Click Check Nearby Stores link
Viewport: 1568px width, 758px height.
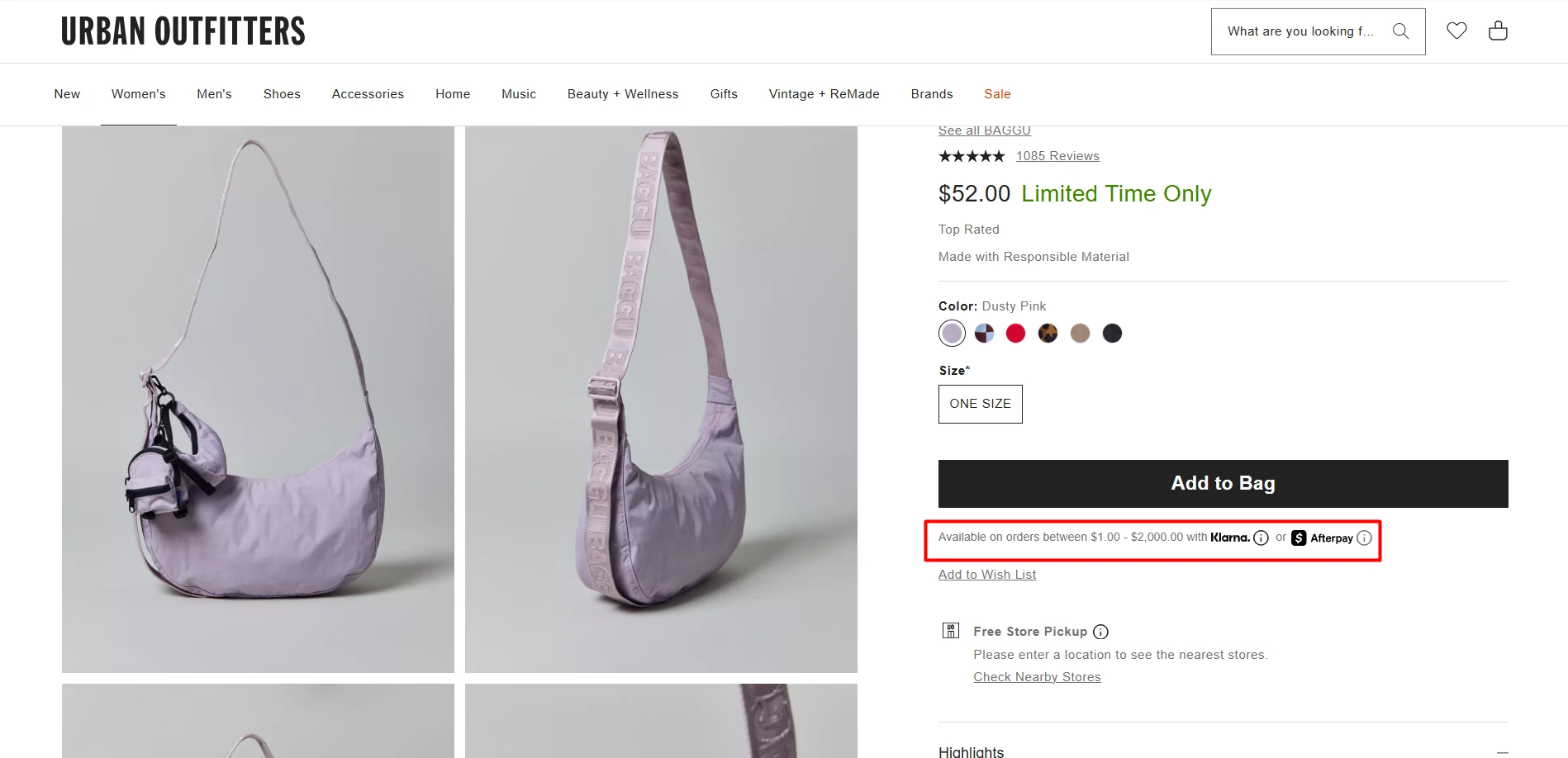point(1037,677)
